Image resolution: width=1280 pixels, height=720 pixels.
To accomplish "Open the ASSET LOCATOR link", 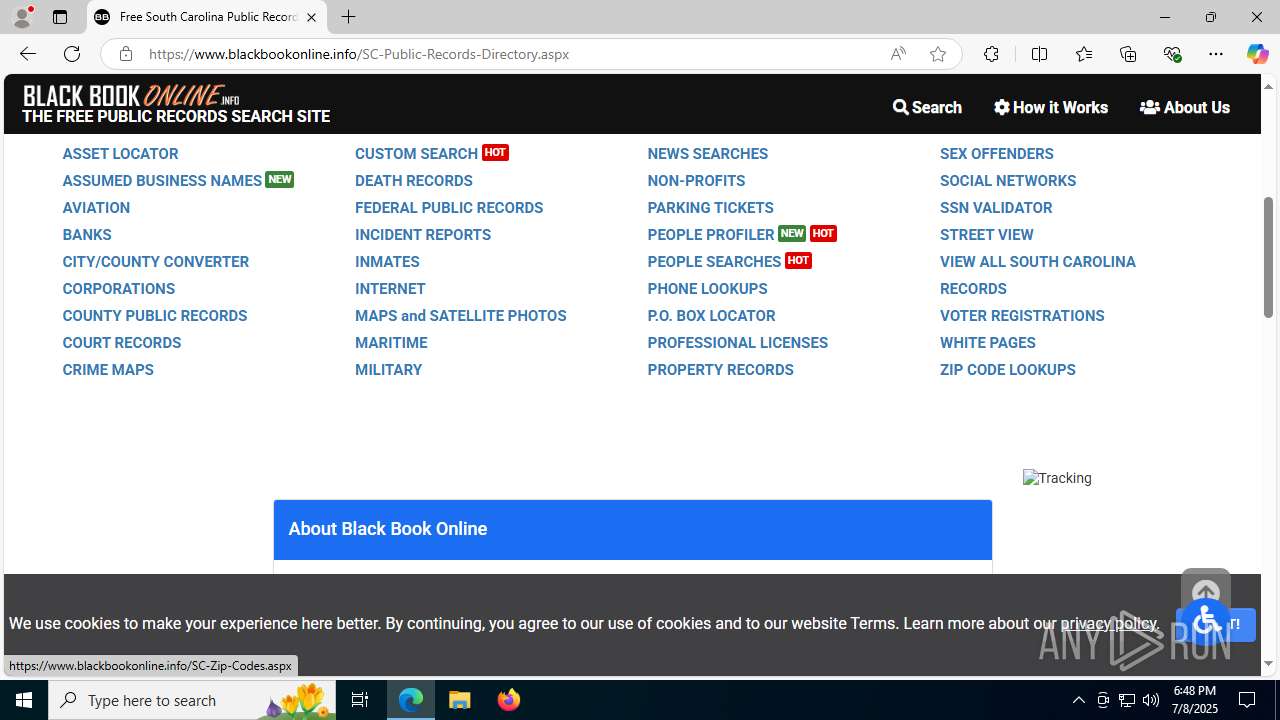I will pos(120,154).
